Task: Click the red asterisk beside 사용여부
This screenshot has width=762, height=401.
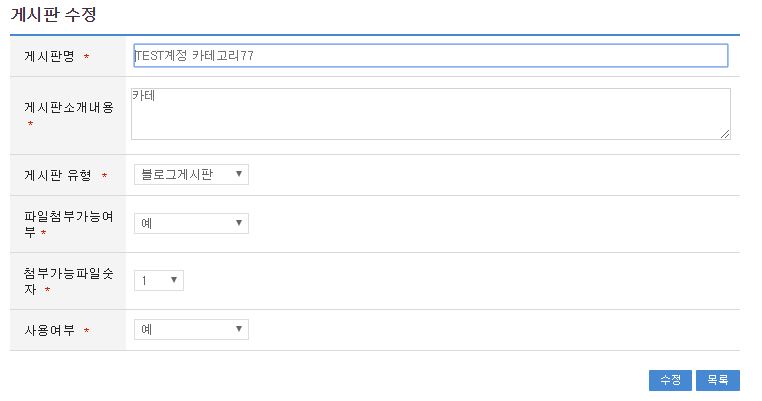Action: (87, 331)
